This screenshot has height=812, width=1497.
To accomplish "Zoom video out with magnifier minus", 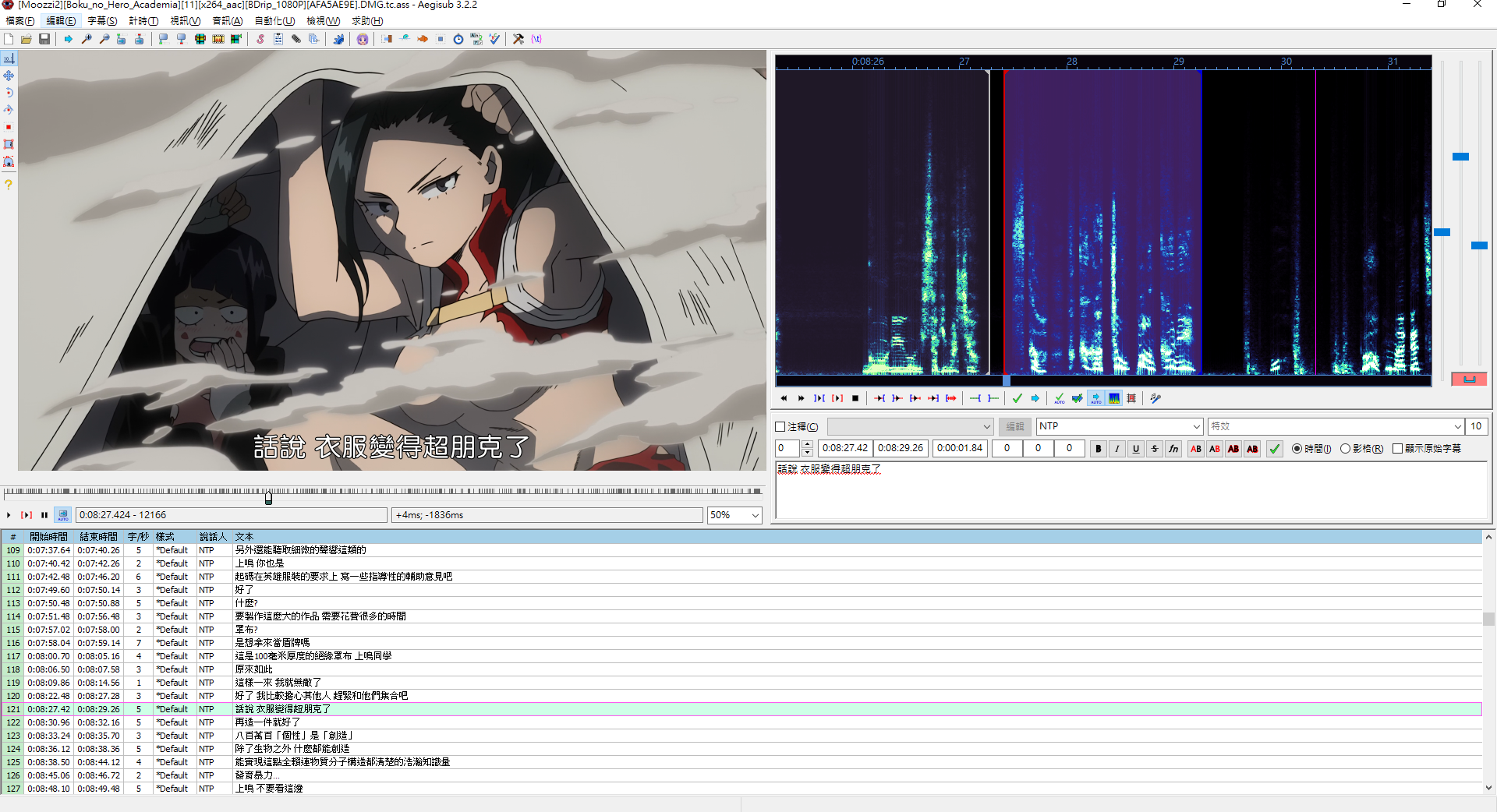I will pos(104,39).
